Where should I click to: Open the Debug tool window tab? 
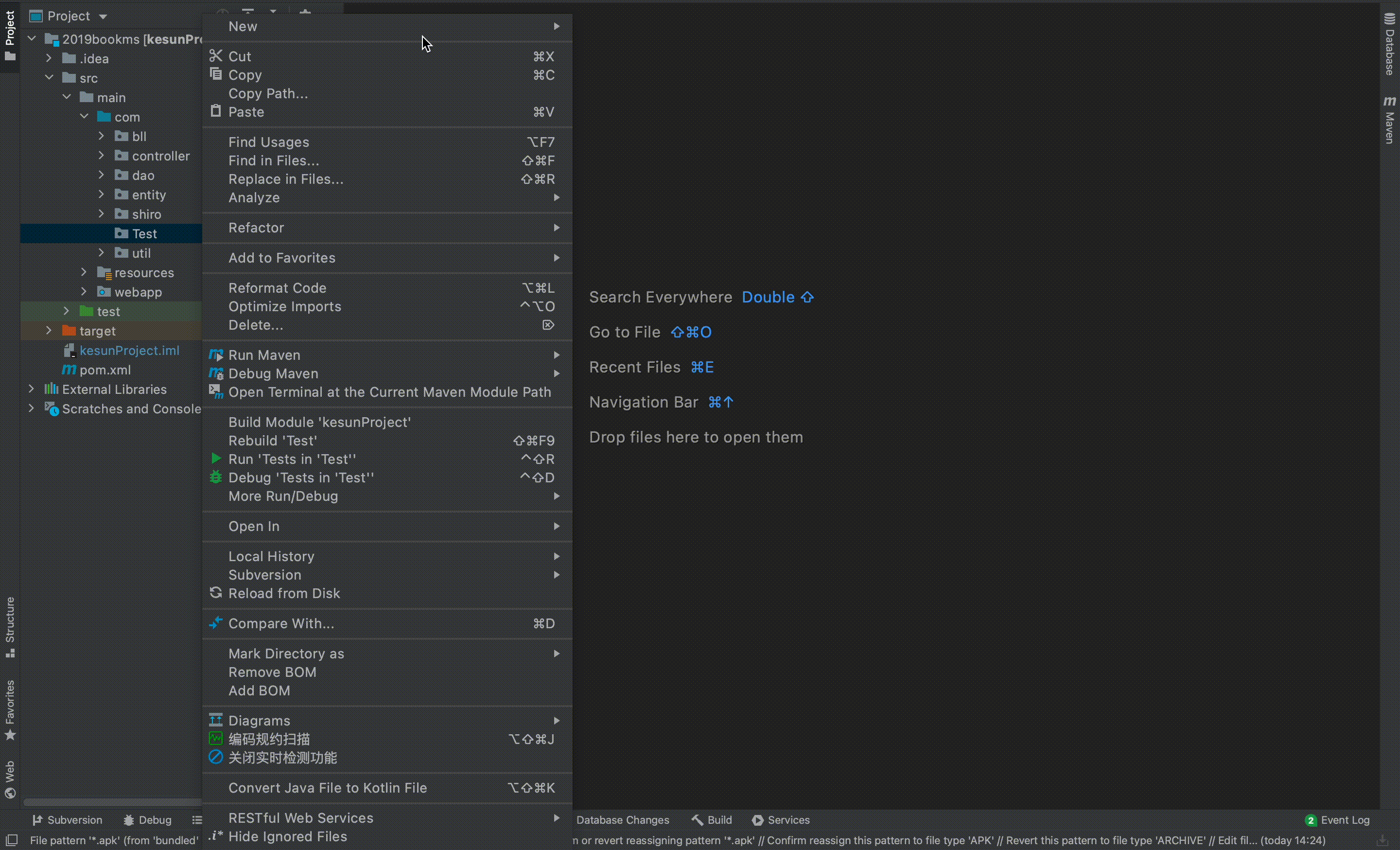148,820
